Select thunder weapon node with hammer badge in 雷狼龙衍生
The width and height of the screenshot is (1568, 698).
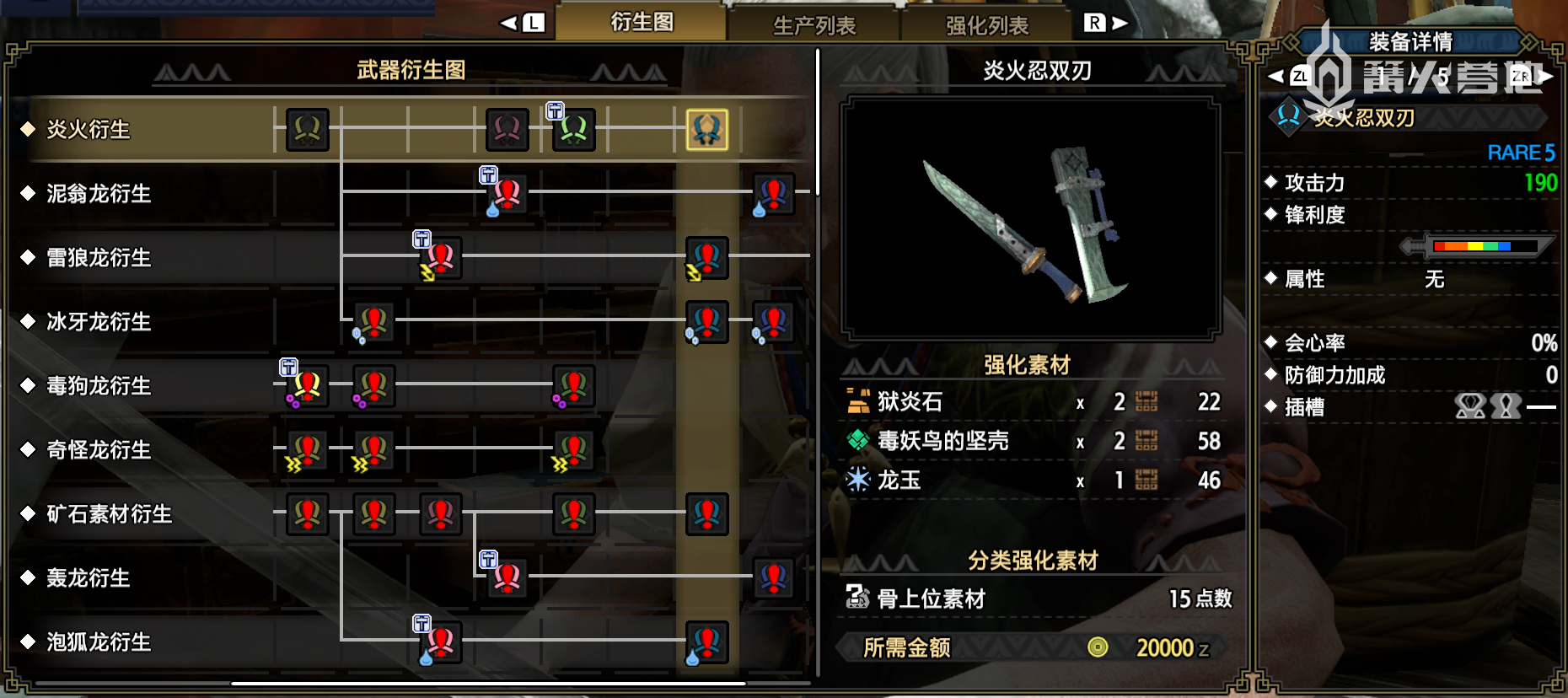pos(440,258)
